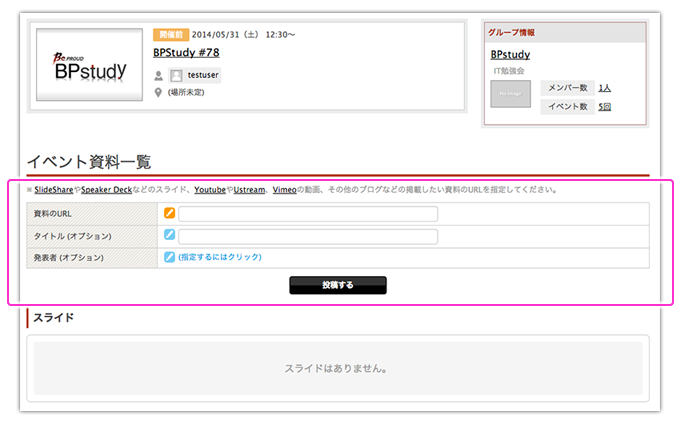Open the BPstudy event logo thumbnail

point(89,64)
